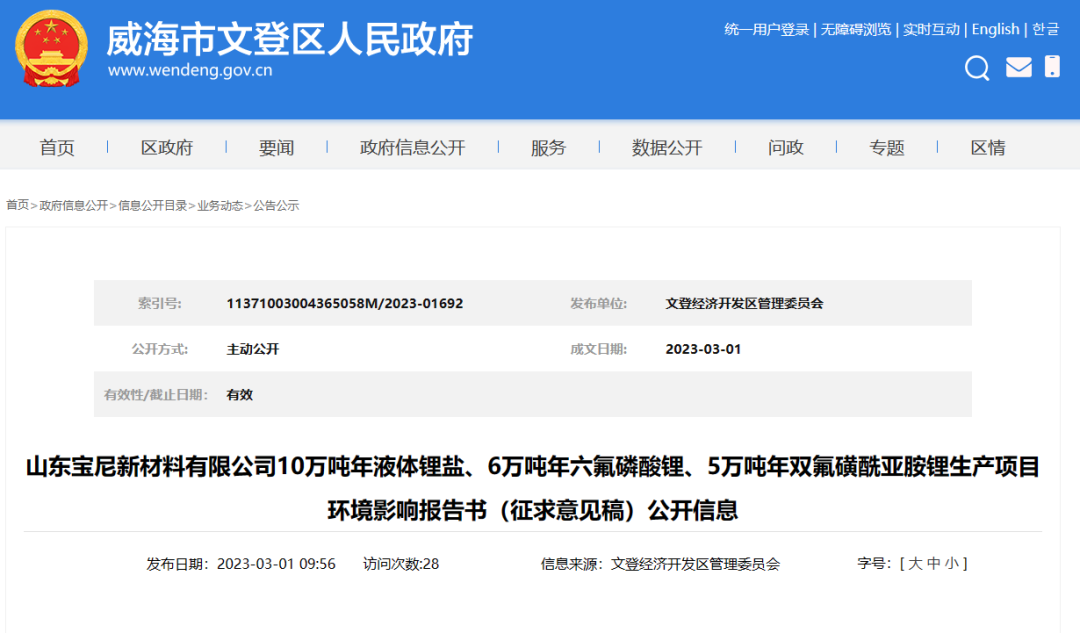Open the 实时互动 link
Viewport: 1080px width, 633px height.
click(931, 30)
